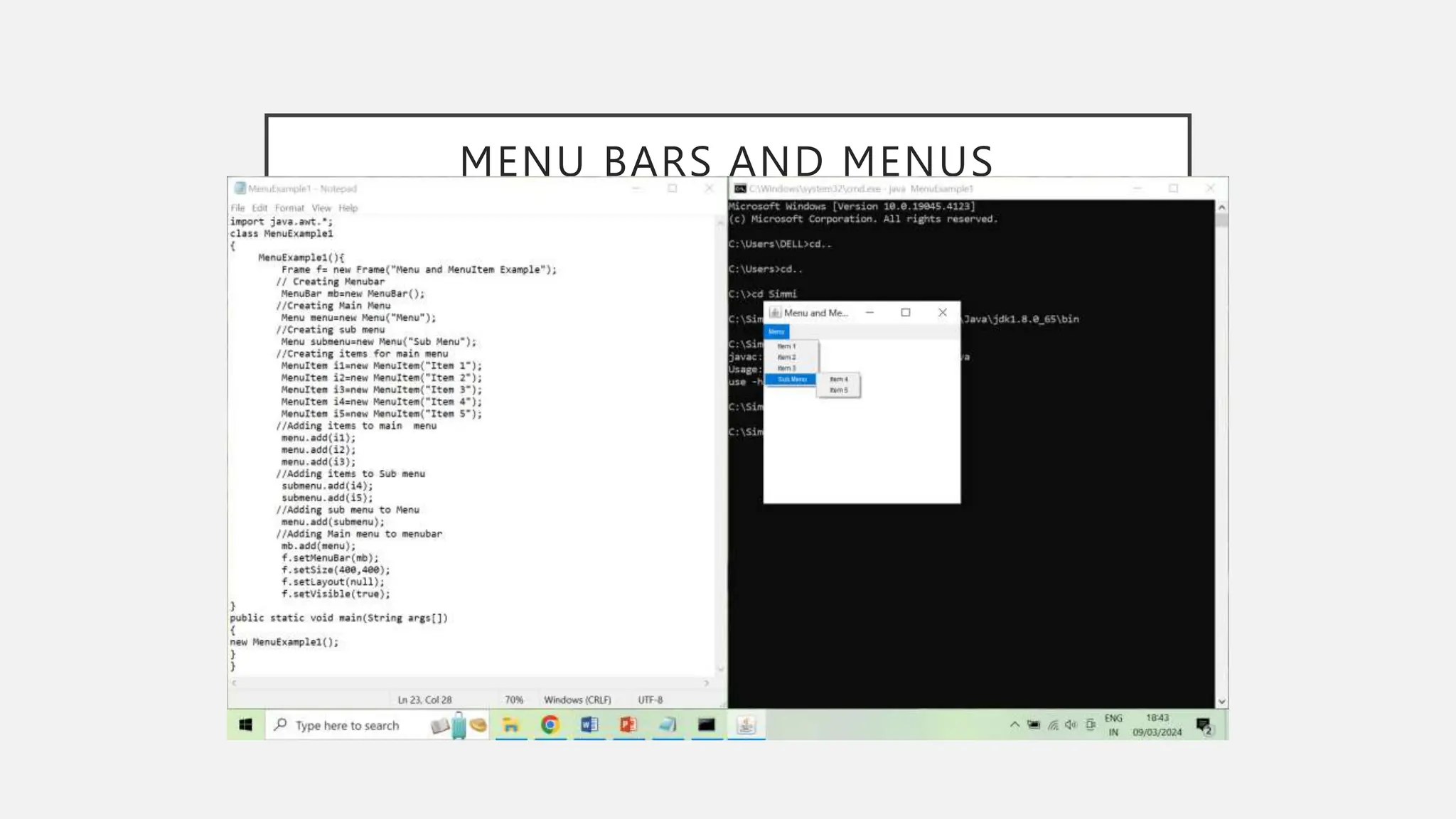Screen dimensions: 1456x819
Task: Click the volume icon in system tray
Action: click(1071, 725)
